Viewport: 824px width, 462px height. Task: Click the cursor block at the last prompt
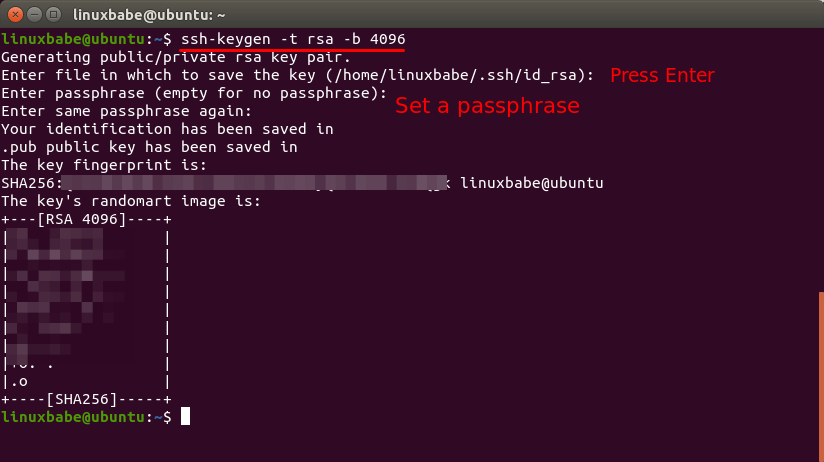(185, 416)
